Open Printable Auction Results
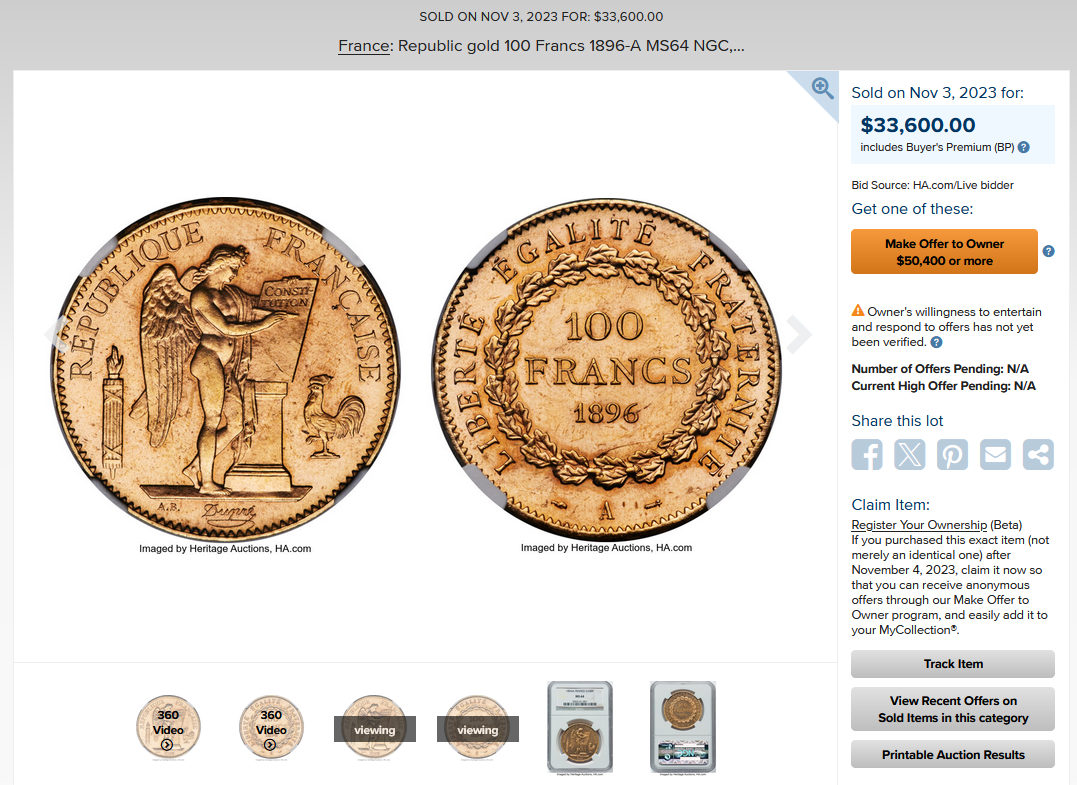The image size is (1077, 785). (x=953, y=755)
